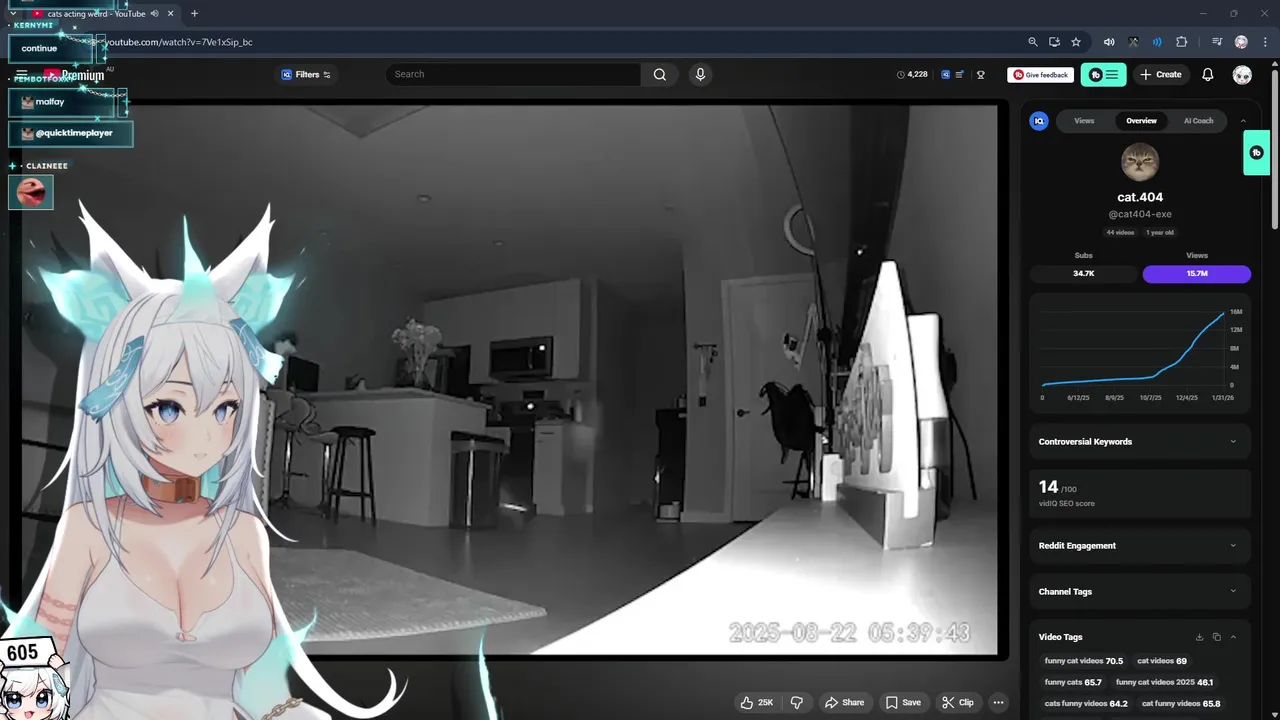Save the video to a playlist
This screenshot has height=720, width=1280.
pyautogui.click(x=903, y=703)
